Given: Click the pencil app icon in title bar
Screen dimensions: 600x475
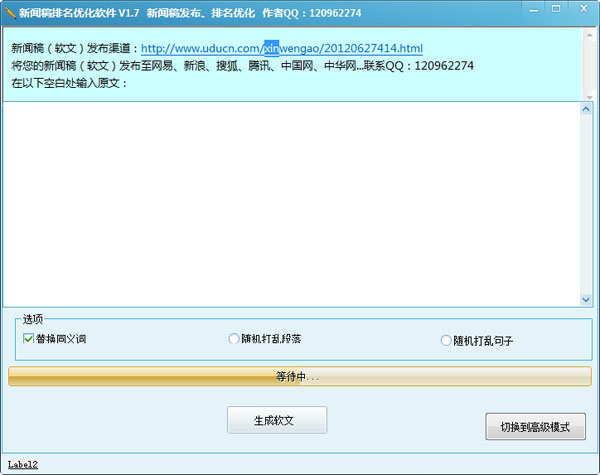Looking at the screenshot, I should (x=11, y=12).
